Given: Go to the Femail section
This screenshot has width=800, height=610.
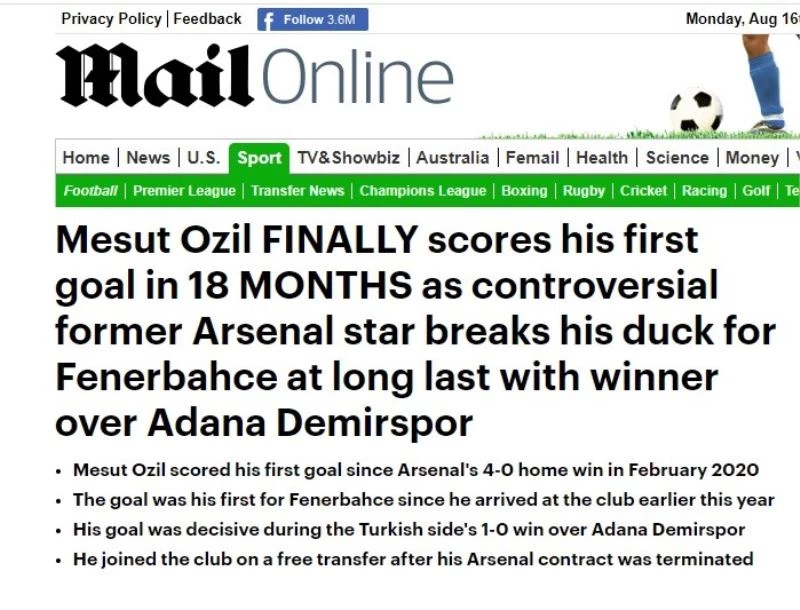Looking at the screenshot, I should pos(534,157).
